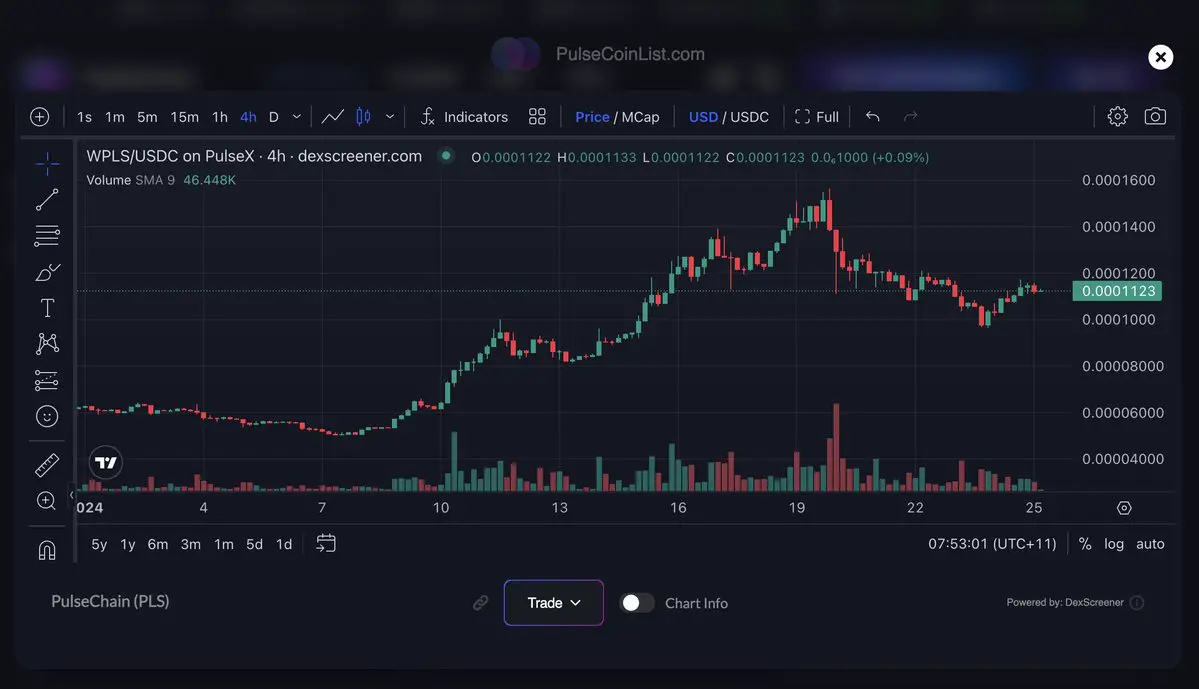Select the 1h interval
1199x689 pixels.
(220, 117)
